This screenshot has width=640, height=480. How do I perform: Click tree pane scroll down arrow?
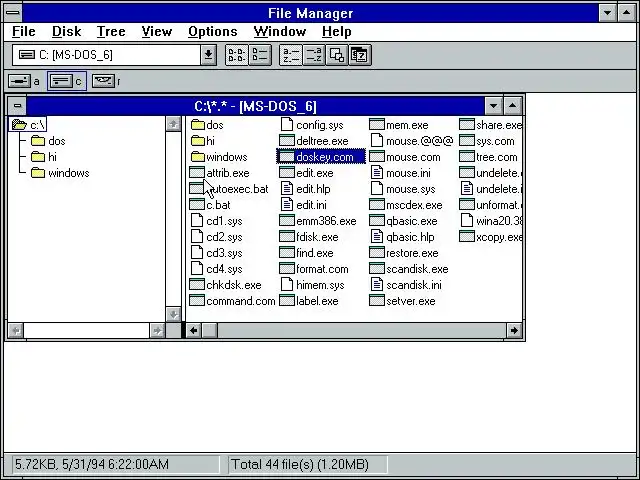173,314
